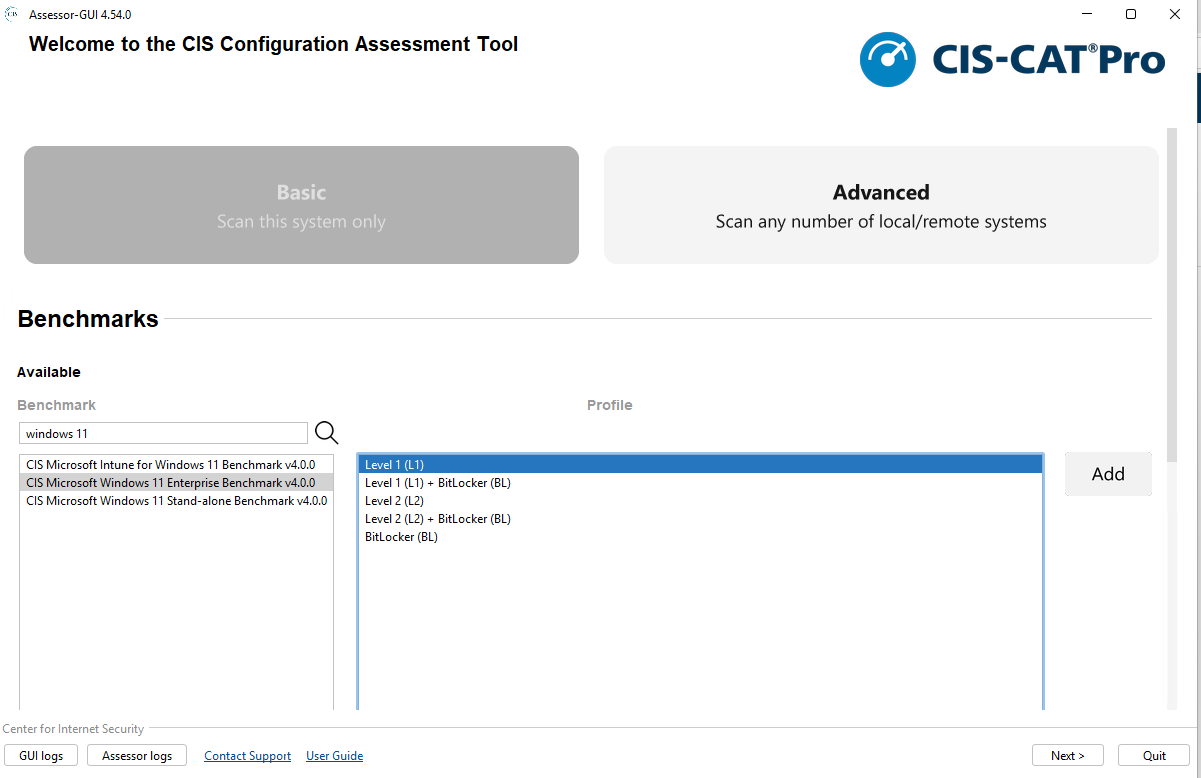1201x778 pixels.
Task: Click the Add button
Action: tap(1107, 473)
